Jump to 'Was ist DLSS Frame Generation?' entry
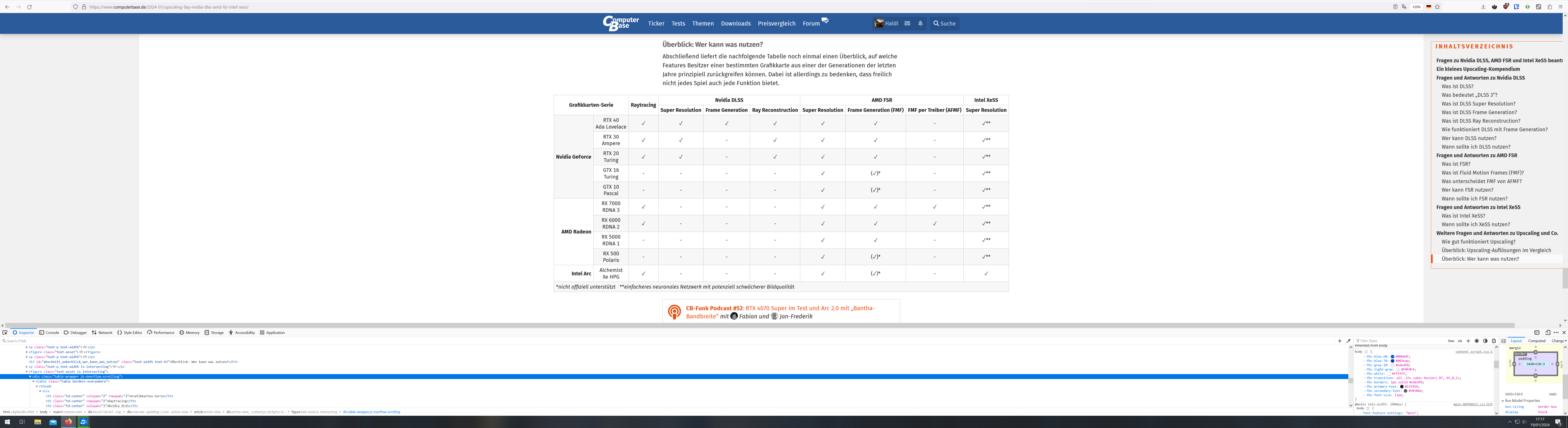This screenshot has height=428, width=1568. [1479, 113]
